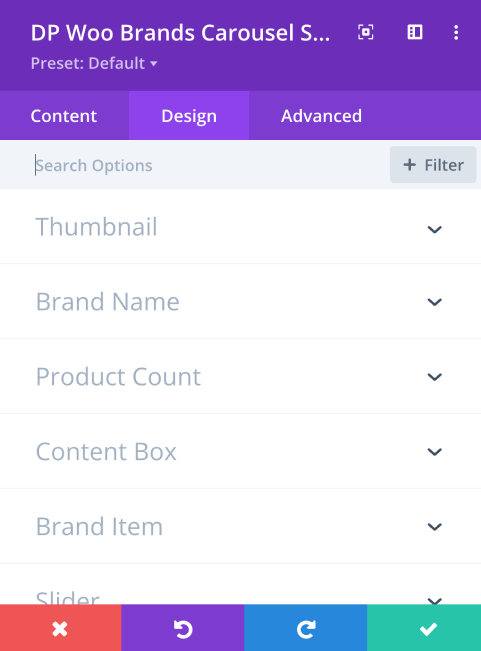Click the plus icon in the Filter button

[x=410, y=165]
